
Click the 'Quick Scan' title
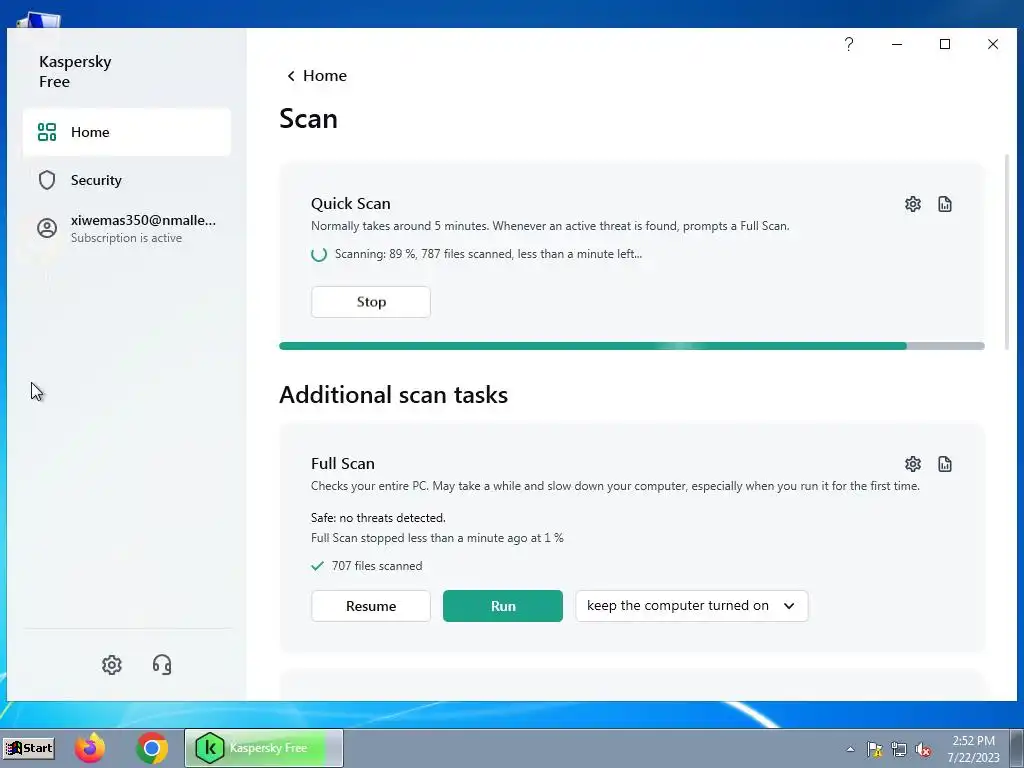click(x=351, y=204)
